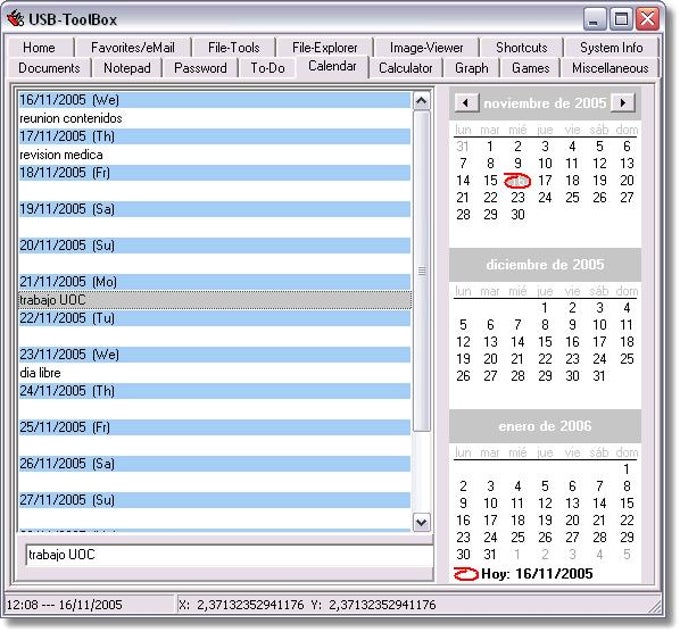Image resolution: width=680 pixels, height=632 pixels.
Task: Select 23/11/2005 (We) date header
Action: (x=214, y=355)
